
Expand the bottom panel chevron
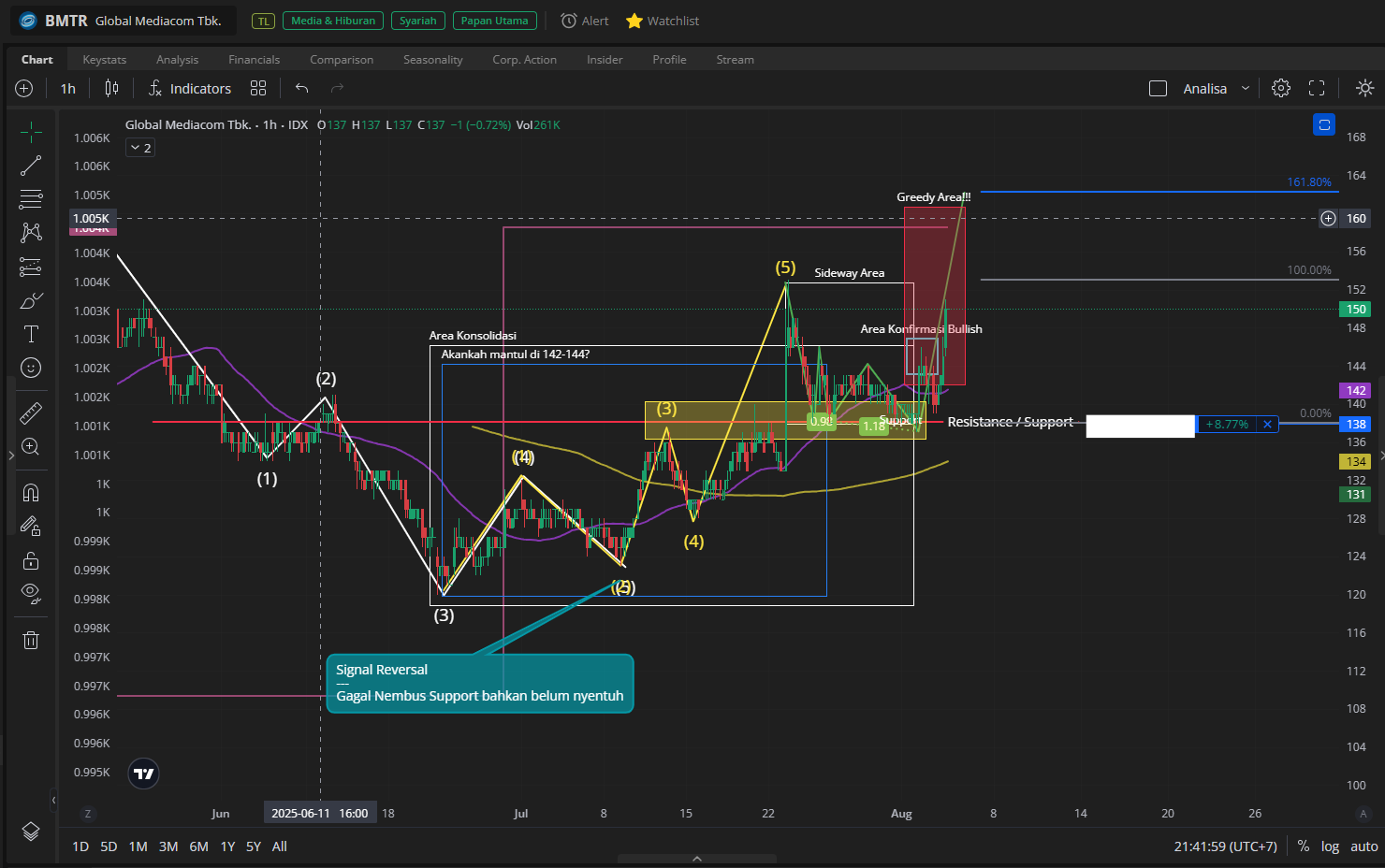697,859
